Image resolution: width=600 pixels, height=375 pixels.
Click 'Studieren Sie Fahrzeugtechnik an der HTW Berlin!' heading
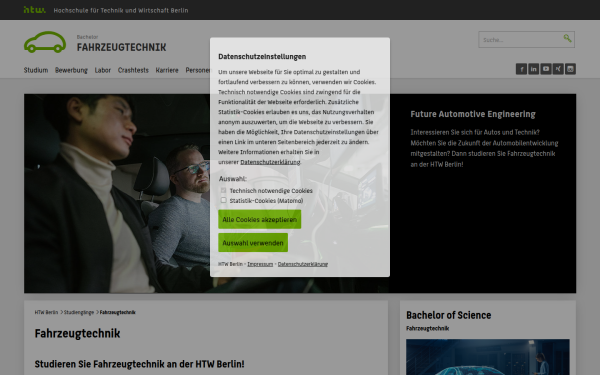coord(139,364)
